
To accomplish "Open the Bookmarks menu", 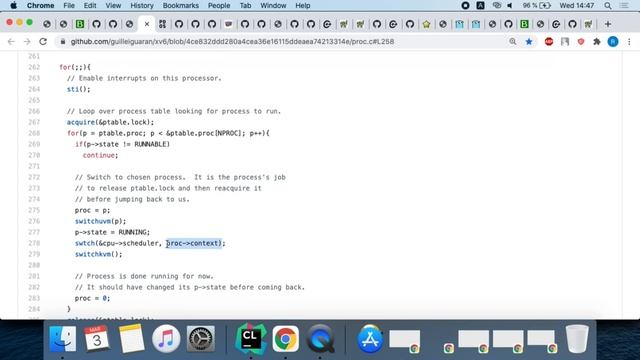I will click(x=180, y=6).
